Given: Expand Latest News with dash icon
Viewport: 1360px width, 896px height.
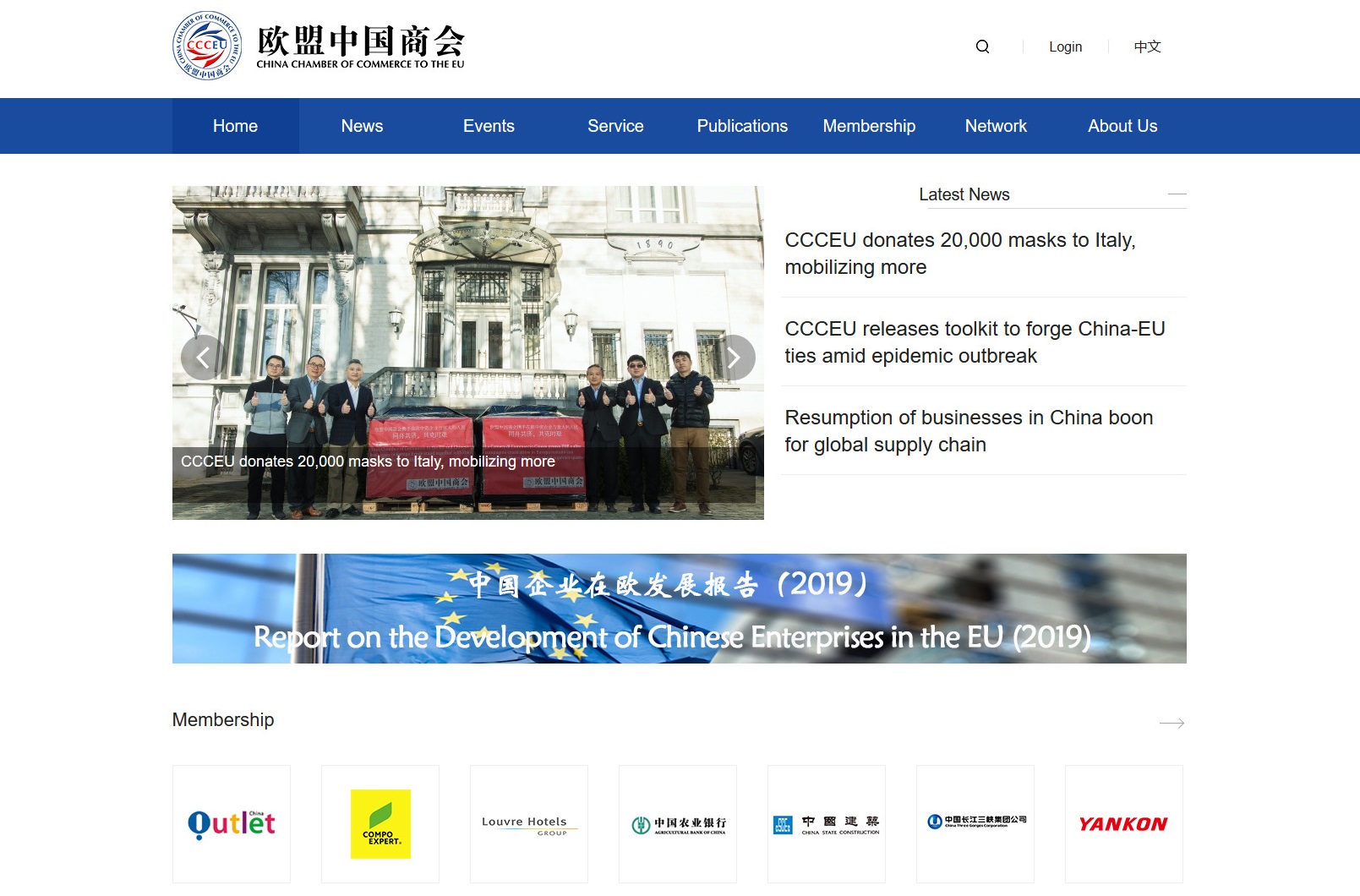Looking at the screenshot, I should pyautogui.click(x=1177, y=194).
